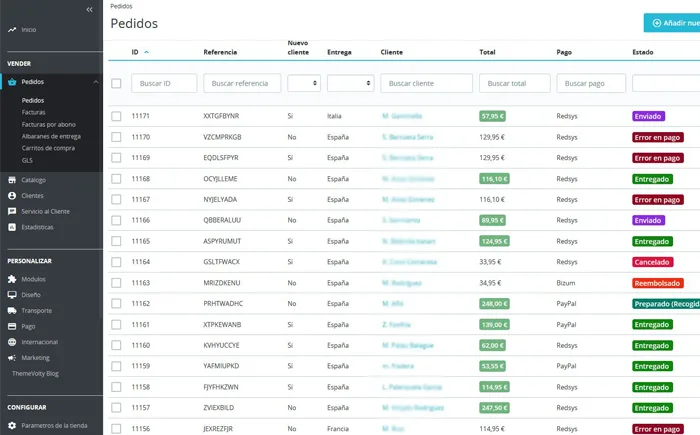
Task: Click the Catálogo icon in sidebar
Action: point(11,180)
